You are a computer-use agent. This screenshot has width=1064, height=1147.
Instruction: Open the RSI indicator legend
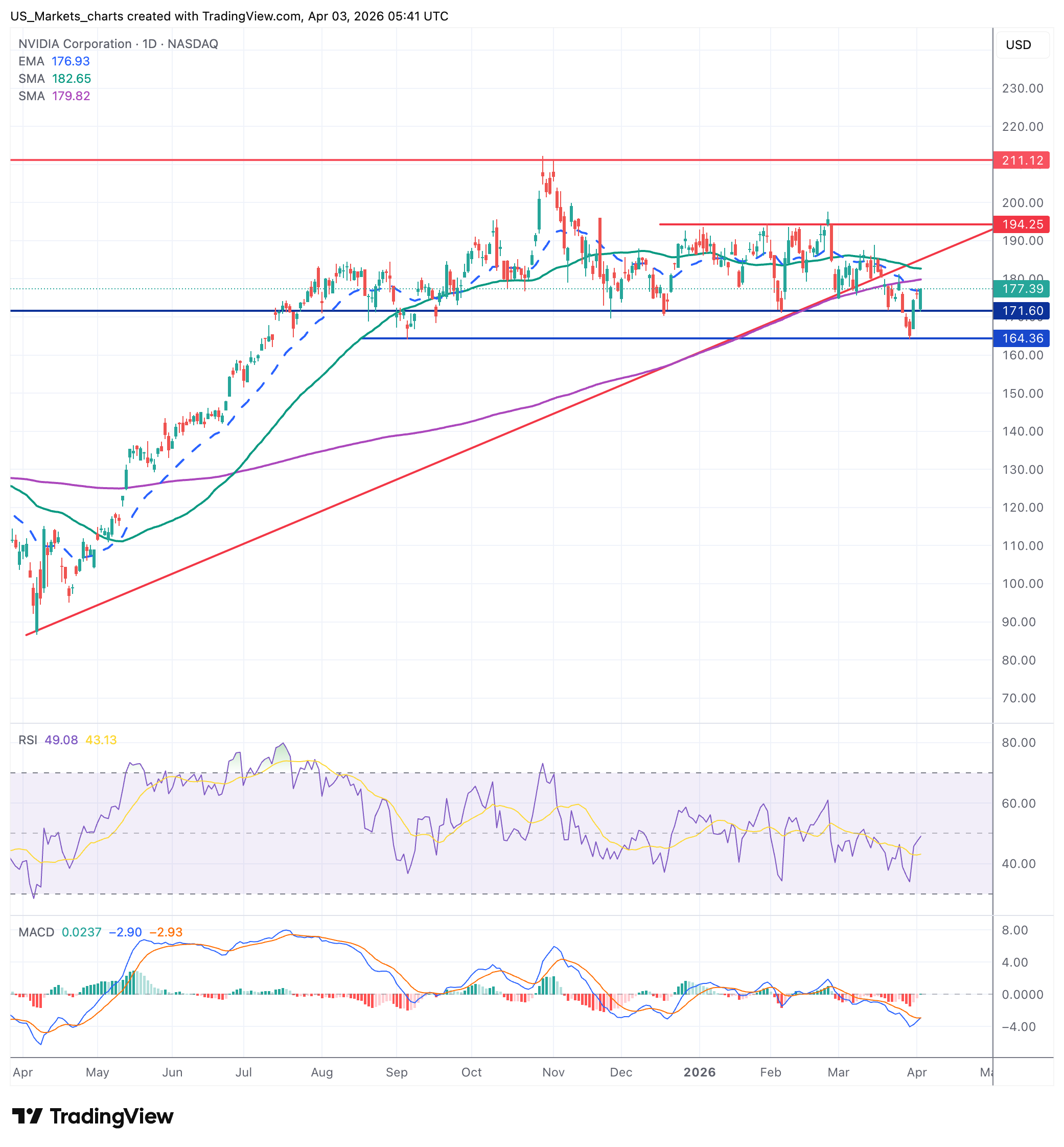coord(28,740)
